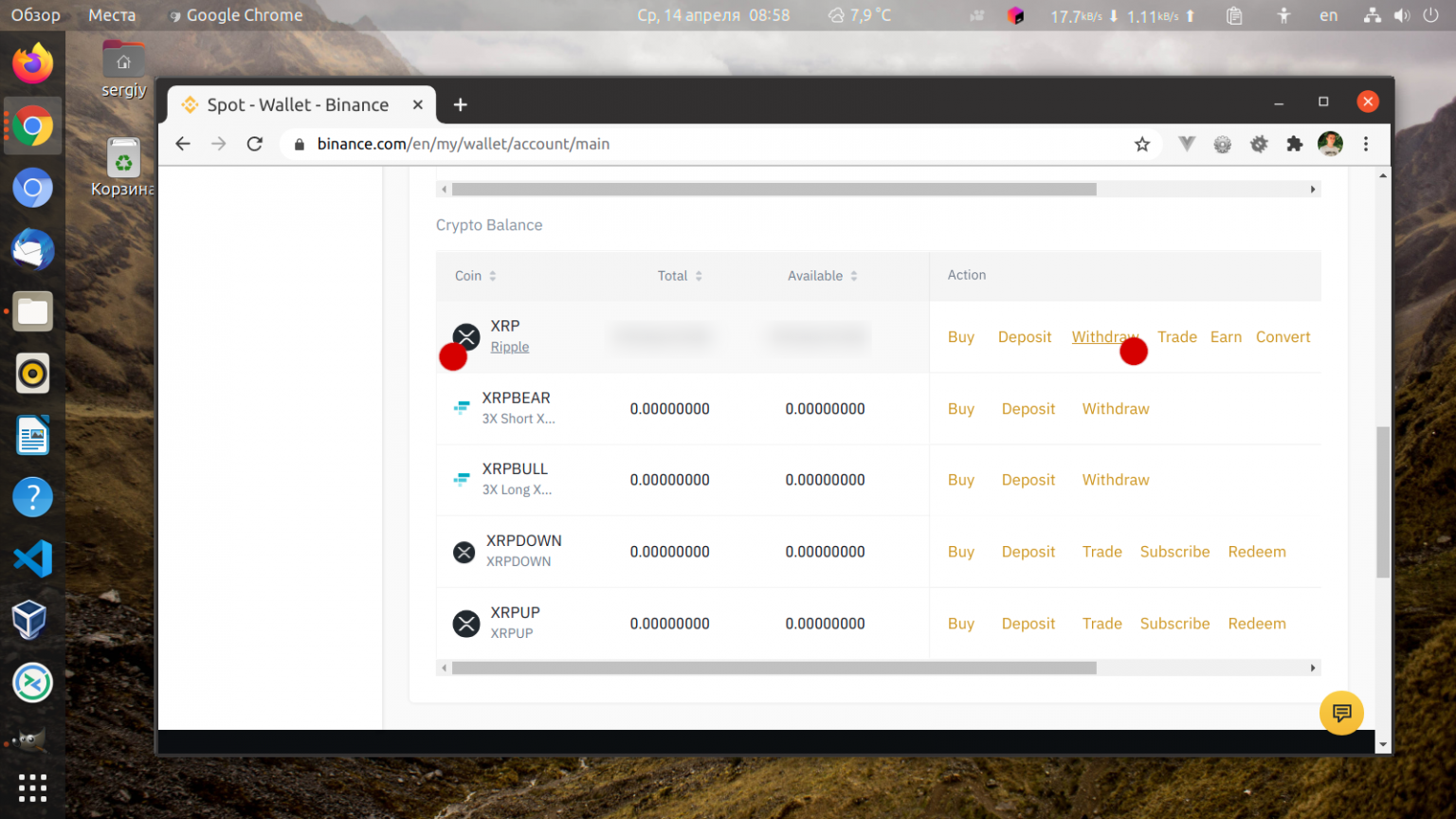Click the page vertical scrollbar thumb
1456x819 pixels.
tap(1383, 502)
